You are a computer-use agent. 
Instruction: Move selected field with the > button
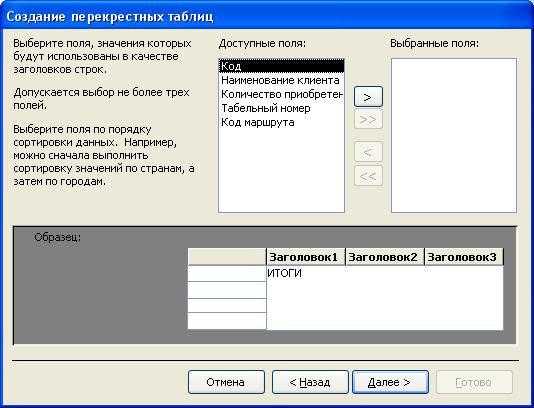tap(368, 97)
